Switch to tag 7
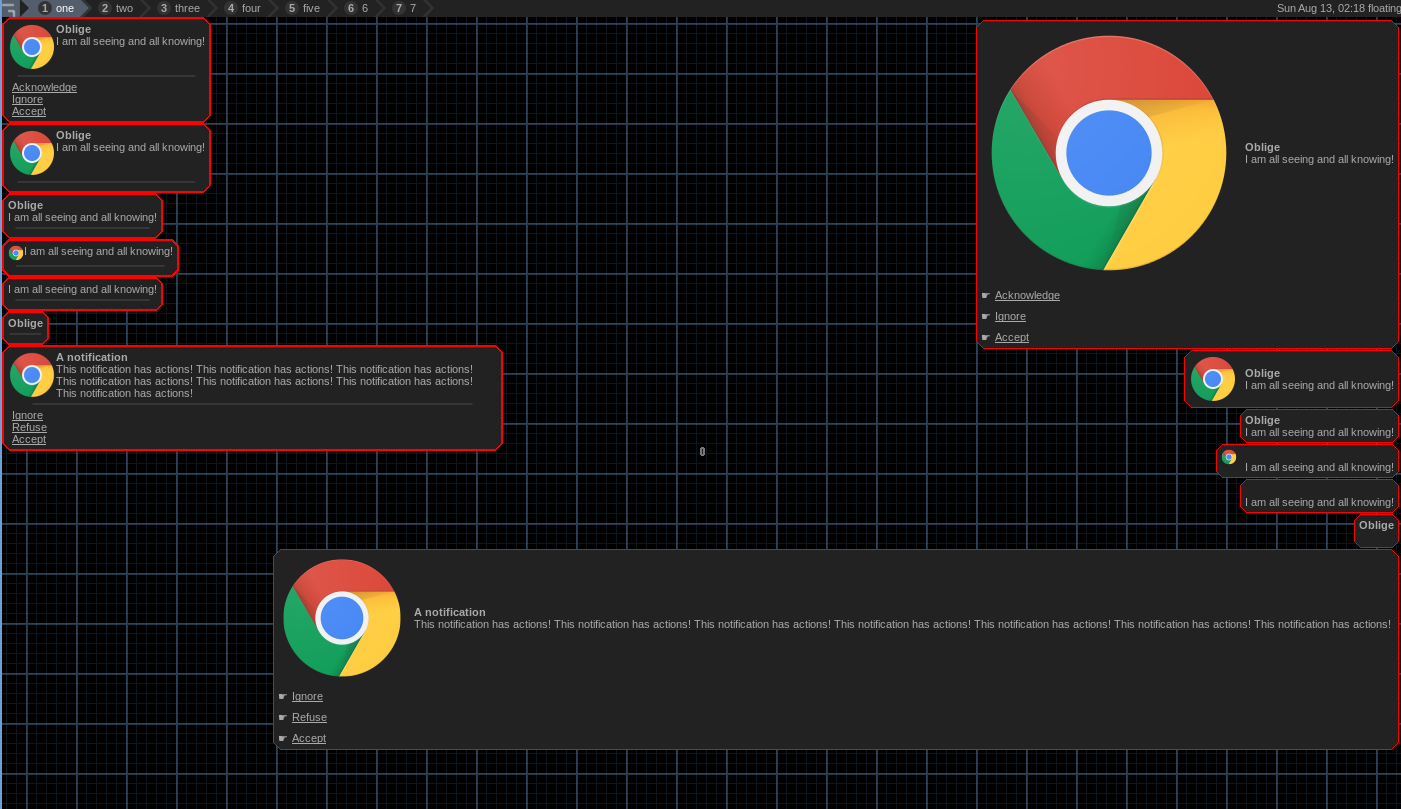Screen dimensions: 1401x809 point(405,8)
